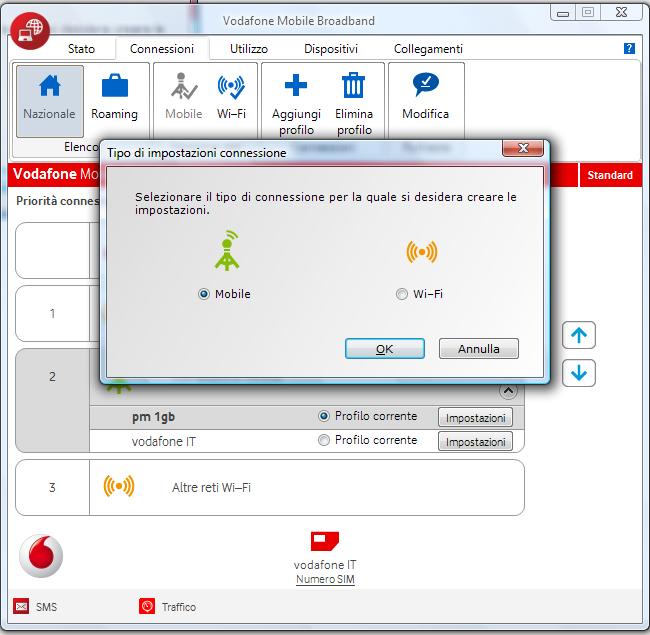
Task: Open SMS envelope icon
Action: click(21, 607)
